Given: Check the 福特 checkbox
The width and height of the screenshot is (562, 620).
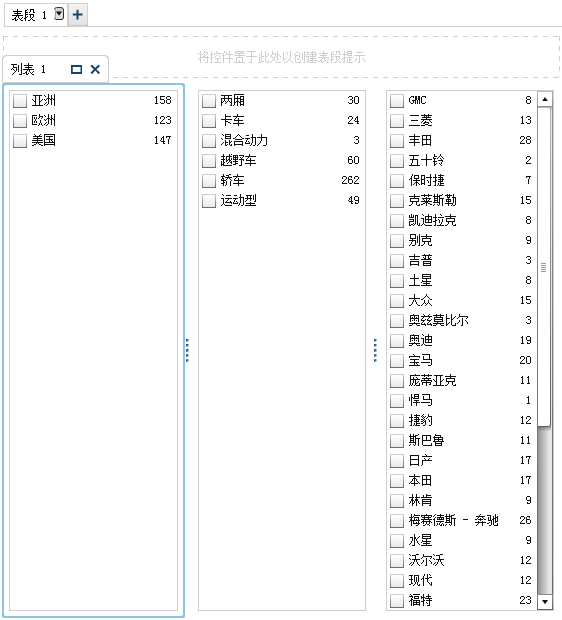Looking at the screenshot, I should coord(397,601).
